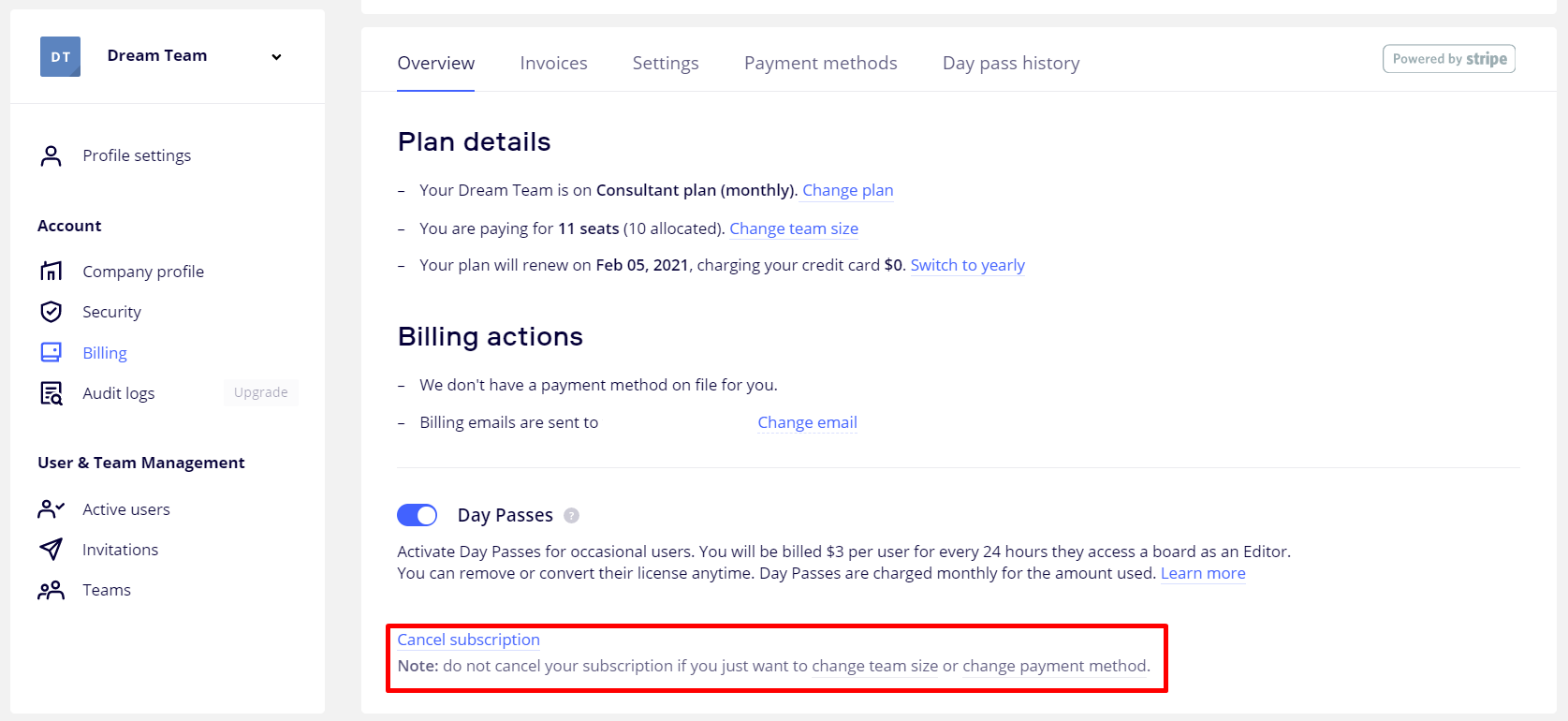Click the Day Passes help question icon
This screenshot has width=1568, height=721.
click(x=572, y=515)
